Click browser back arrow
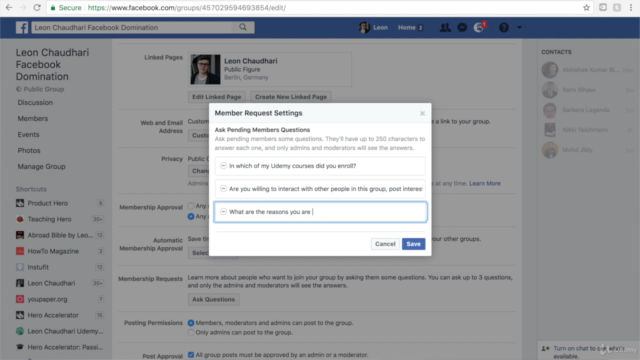The image size is (640, 360). pyautogui.click(x=9, y=7)
